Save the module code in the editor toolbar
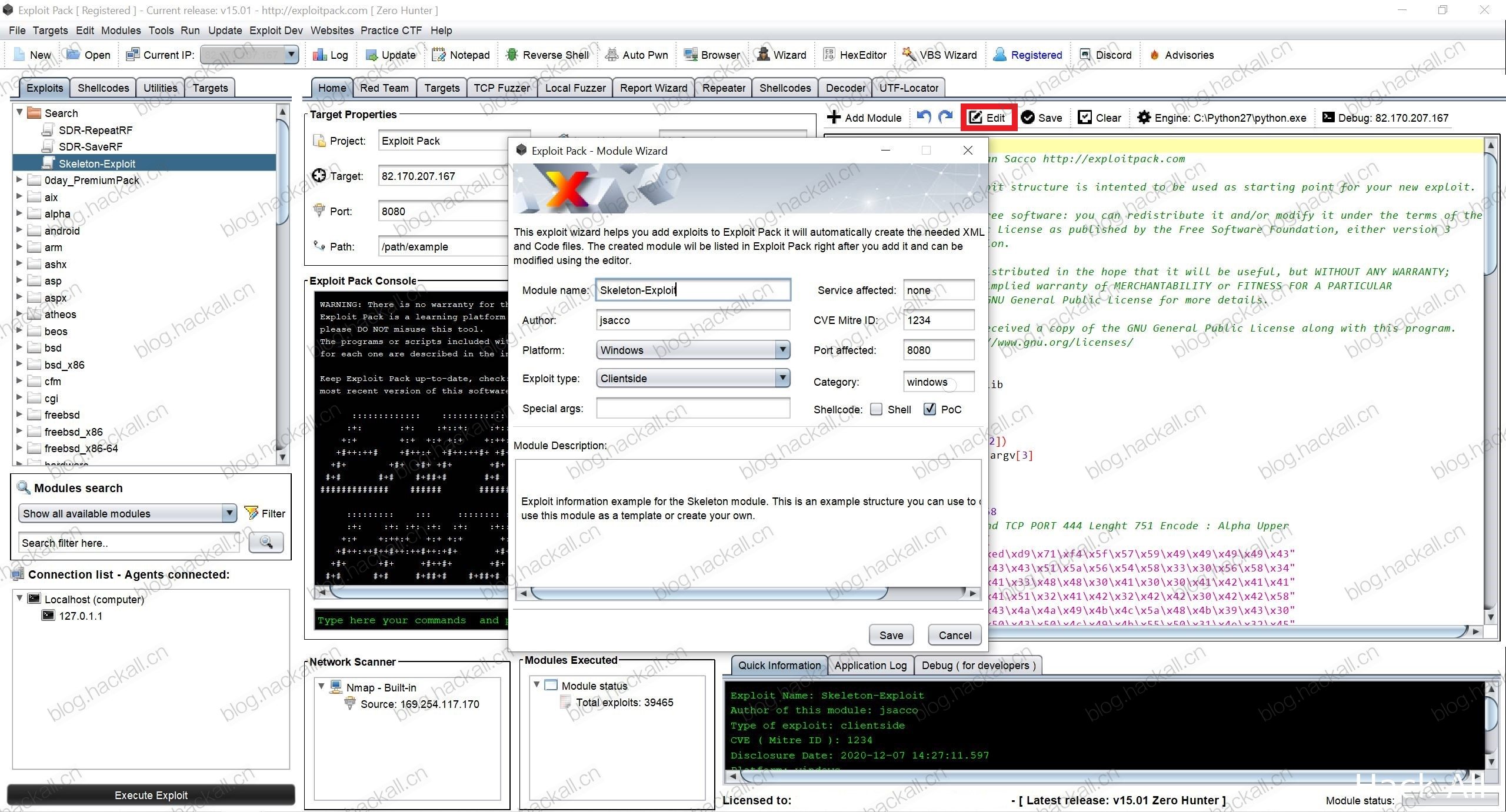Image resolution: width=1506 pixels, height=812 pixels. (x=1042, y=118)
